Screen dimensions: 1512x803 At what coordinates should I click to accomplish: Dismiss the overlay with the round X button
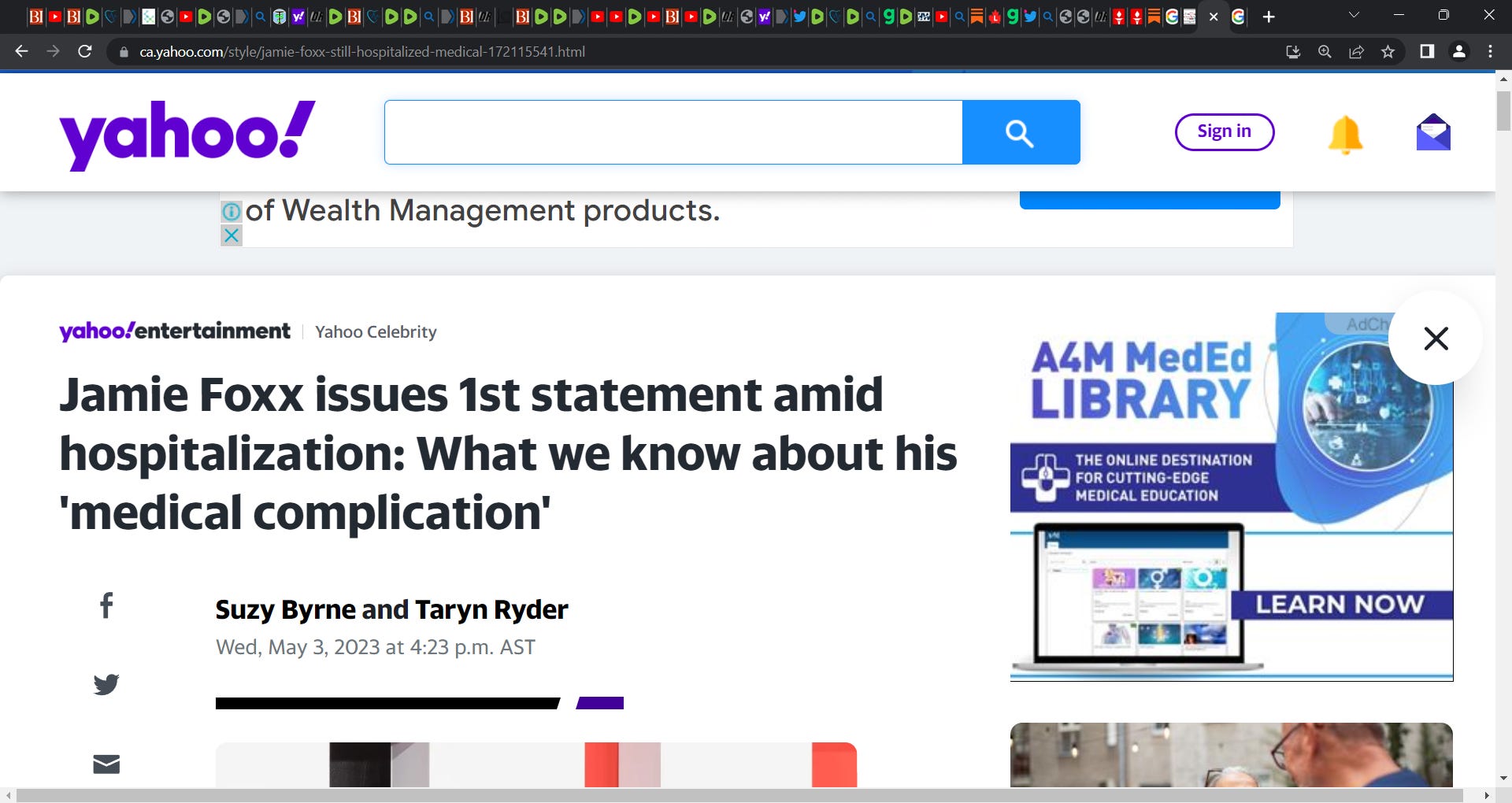tap(1436, 339)
